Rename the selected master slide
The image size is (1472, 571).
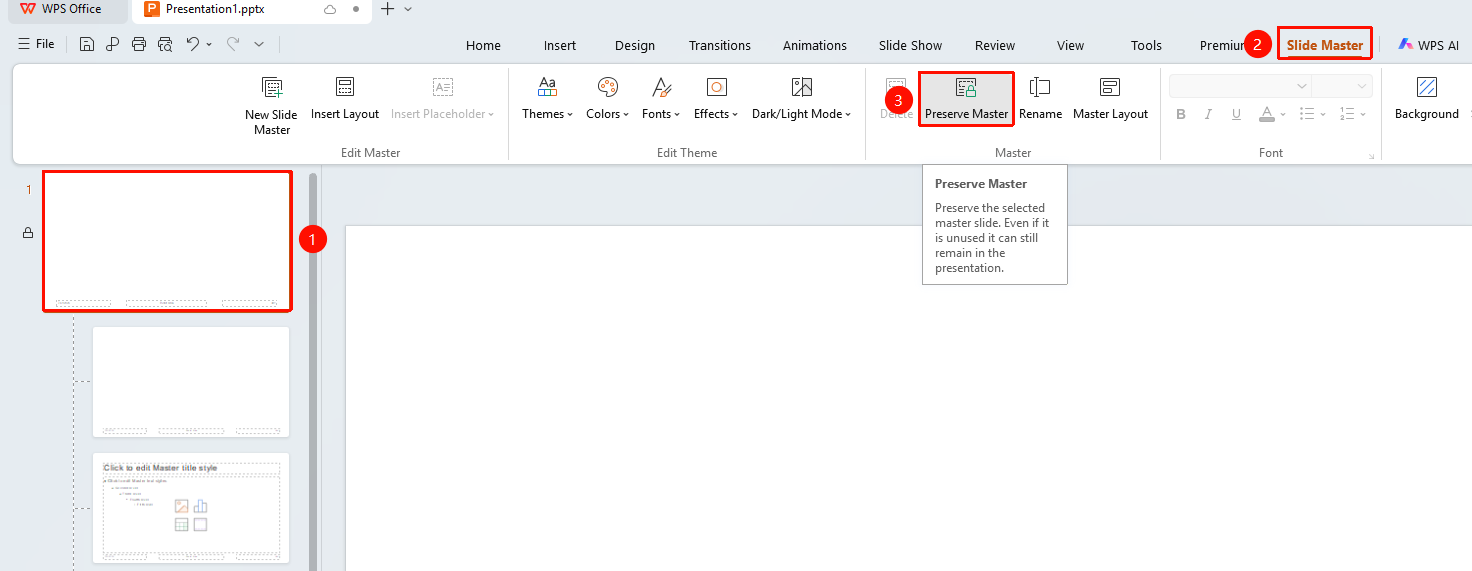click(1040, 98)
